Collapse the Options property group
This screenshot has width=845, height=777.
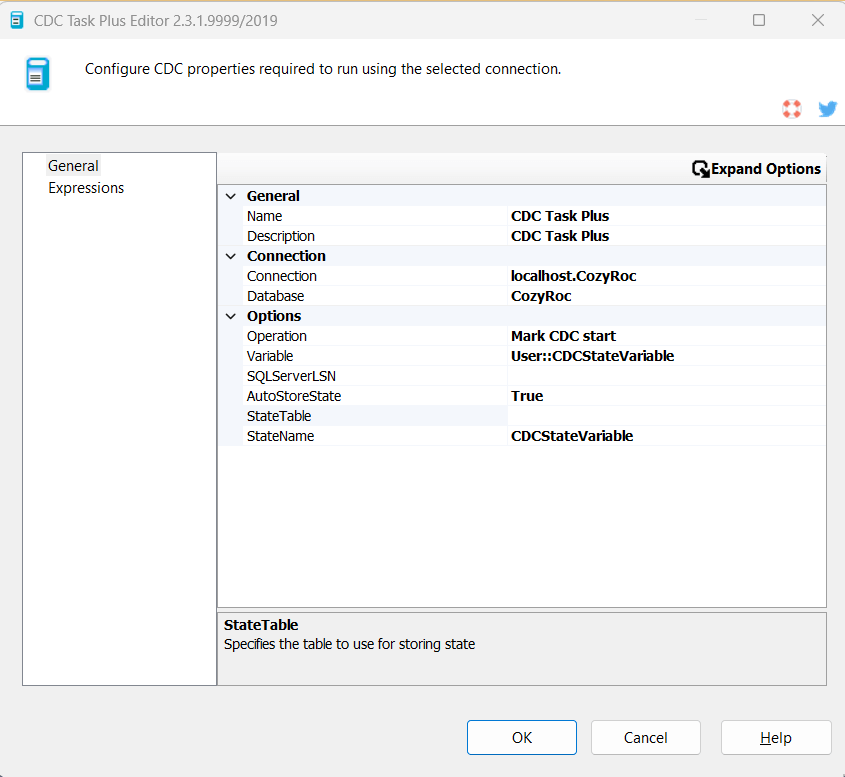pos(231,316)
